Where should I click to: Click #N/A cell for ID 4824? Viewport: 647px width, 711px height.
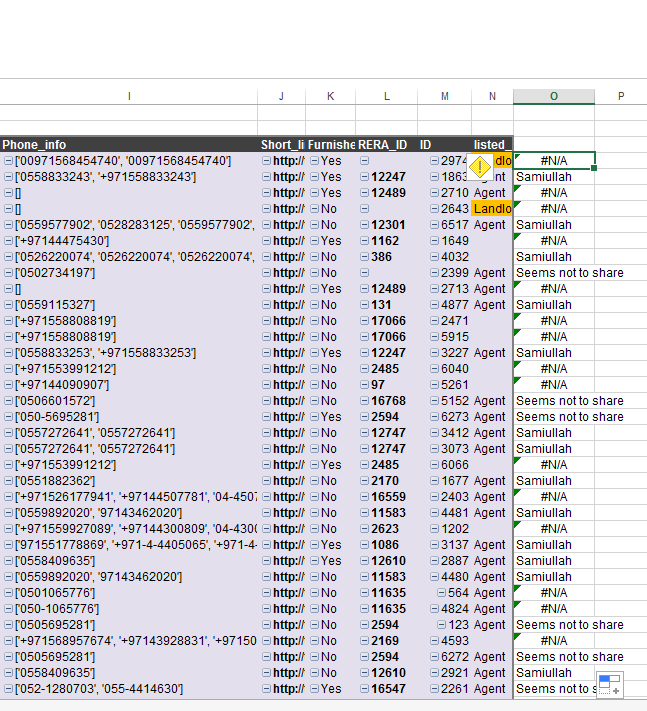[554, 609]
